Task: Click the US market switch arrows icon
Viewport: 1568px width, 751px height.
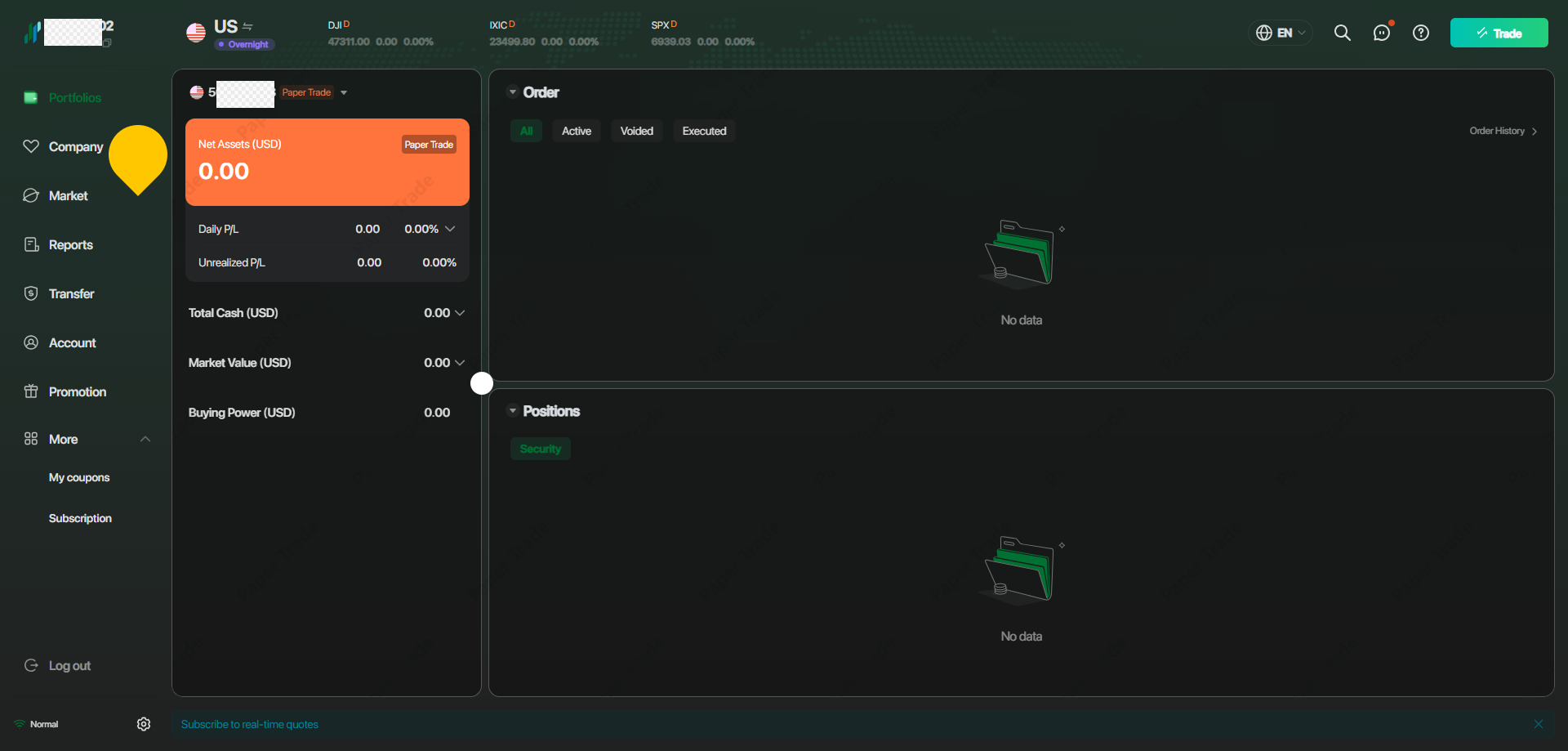Action: [248, 27]
